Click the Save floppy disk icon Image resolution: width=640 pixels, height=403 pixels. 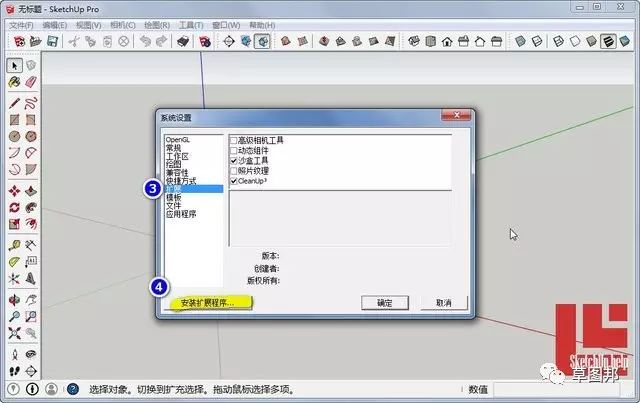(52, 41)
